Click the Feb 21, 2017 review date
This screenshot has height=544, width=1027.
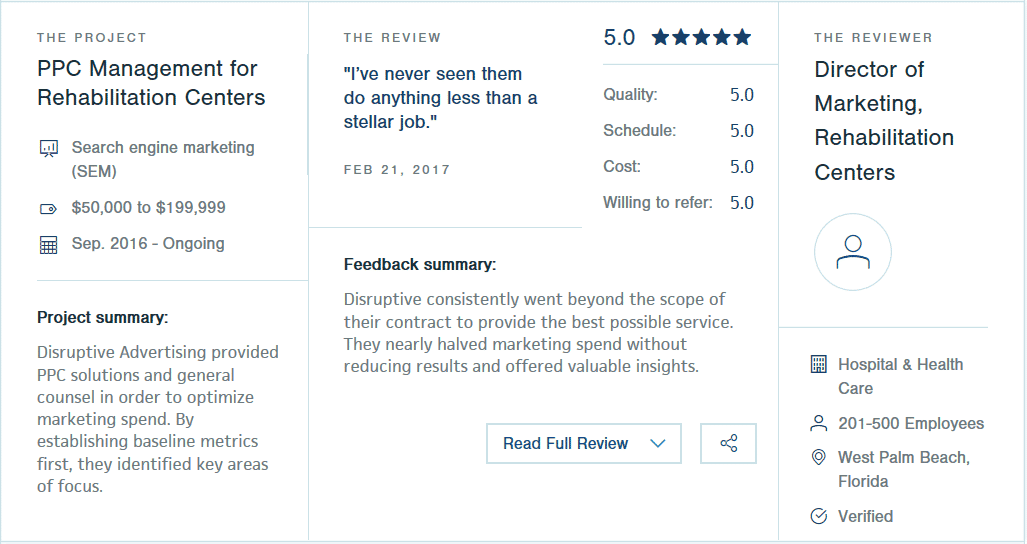tap(397, 170)
